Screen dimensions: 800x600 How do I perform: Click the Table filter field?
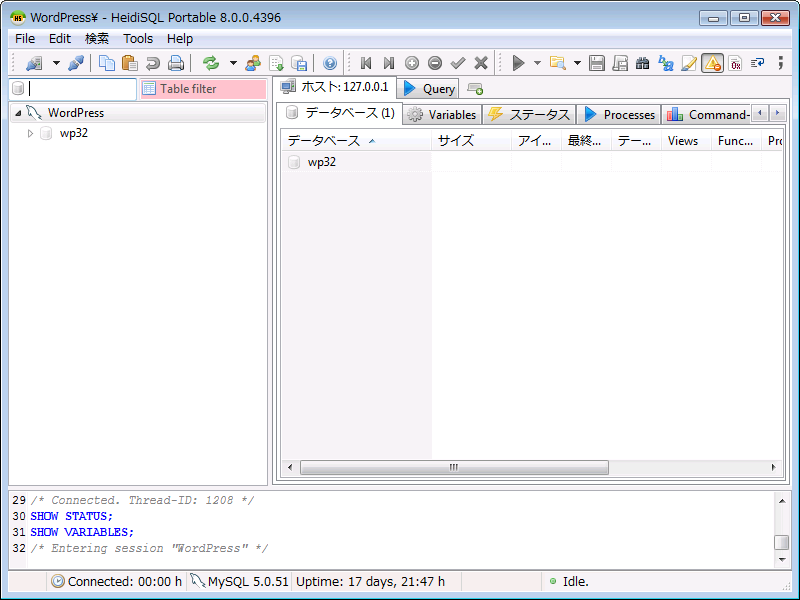203,89
